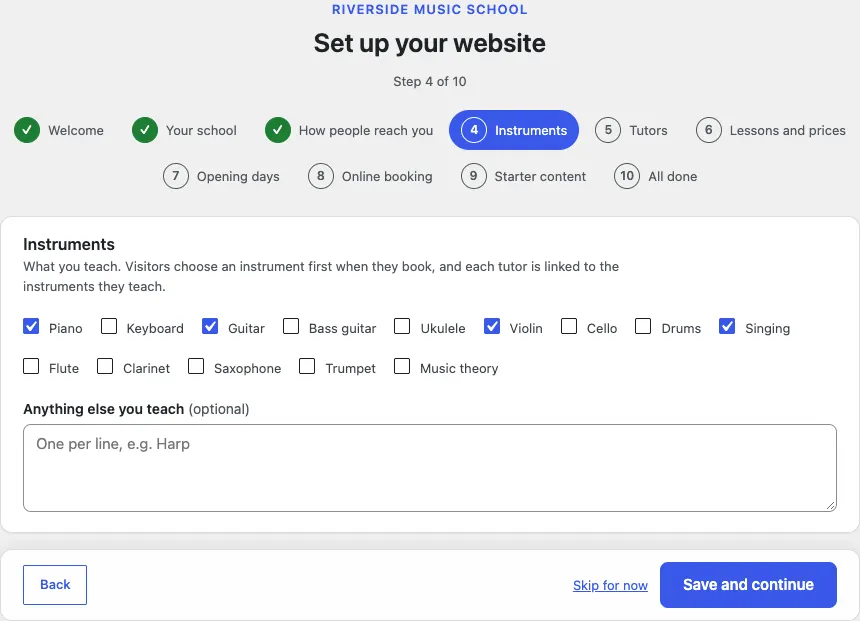Click the step 9 circle for Starter content

(x=473, y=176)
